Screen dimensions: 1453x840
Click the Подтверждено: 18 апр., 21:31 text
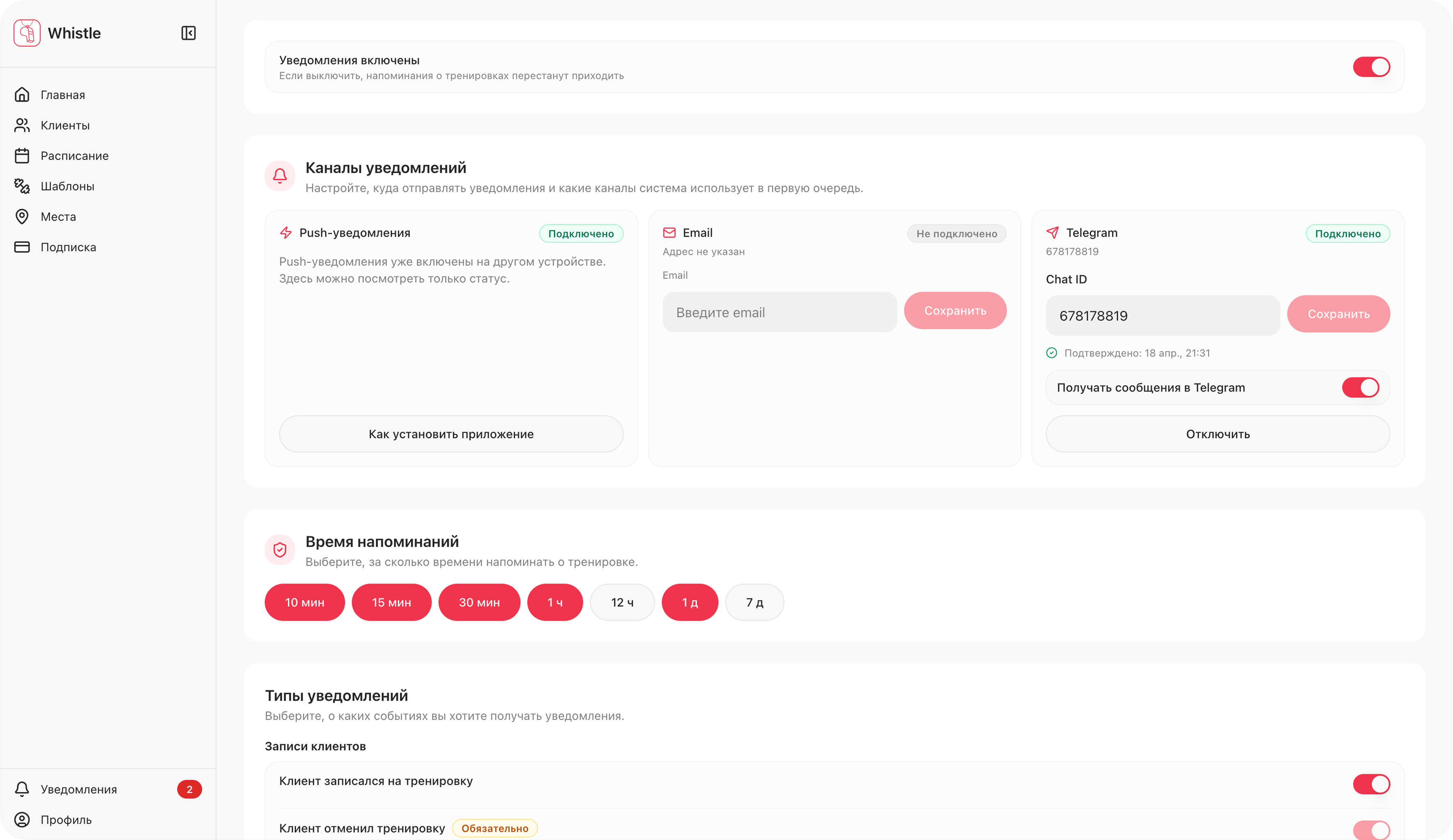tap(1136, 353)
